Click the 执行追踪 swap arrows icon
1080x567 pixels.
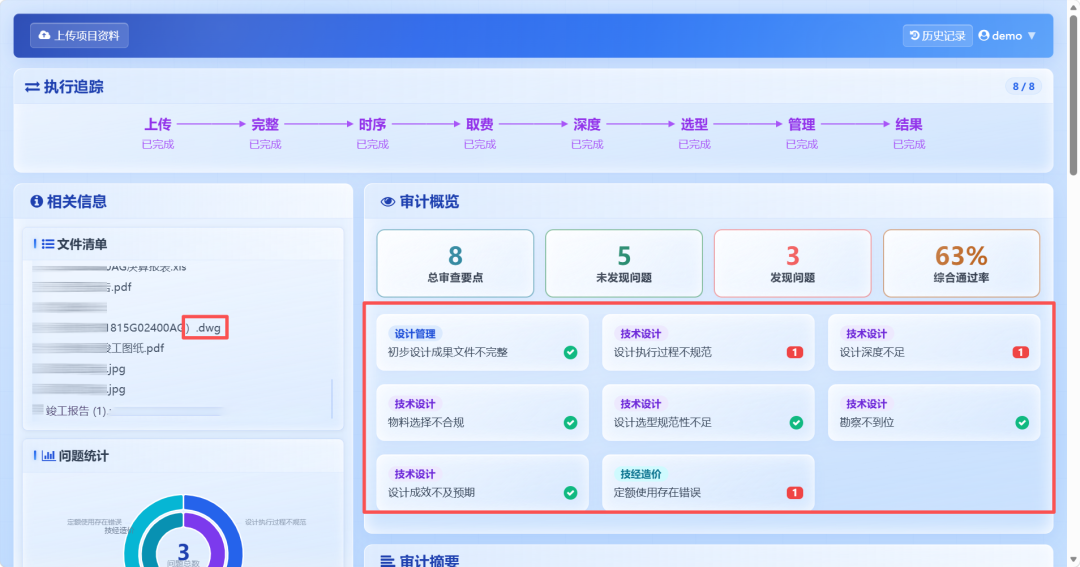tap(32, 87)
